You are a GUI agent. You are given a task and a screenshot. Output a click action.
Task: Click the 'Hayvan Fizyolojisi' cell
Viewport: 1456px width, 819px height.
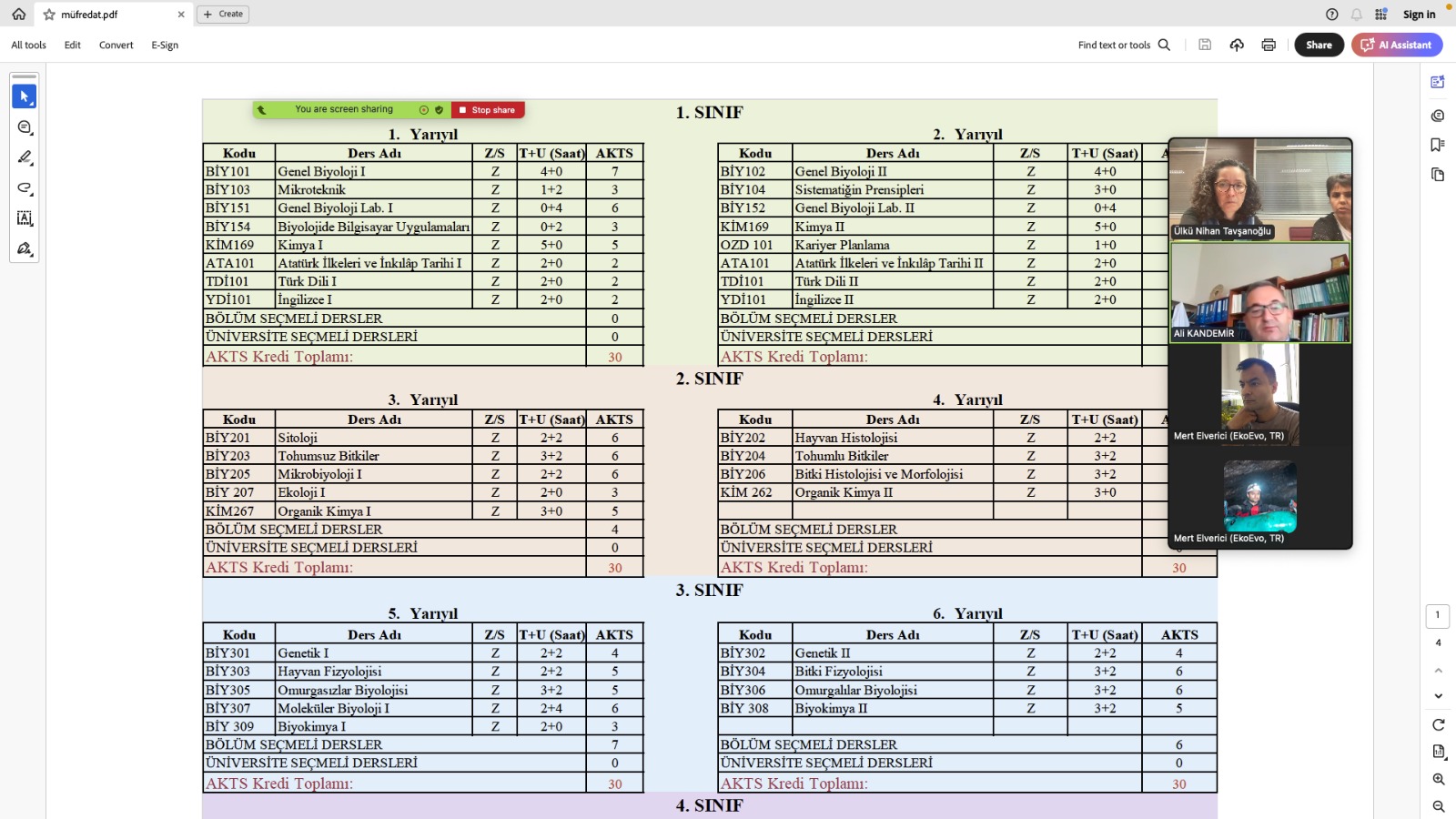(x=374, y=672)
